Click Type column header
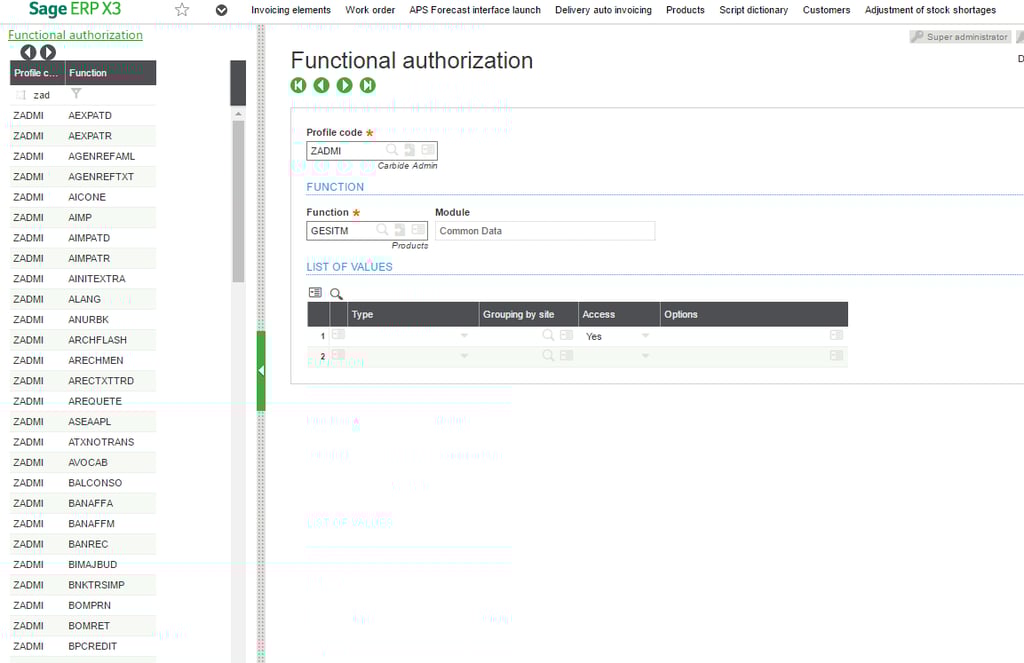The width and height of the screenshot is (1024, 663). pos(413,314)
